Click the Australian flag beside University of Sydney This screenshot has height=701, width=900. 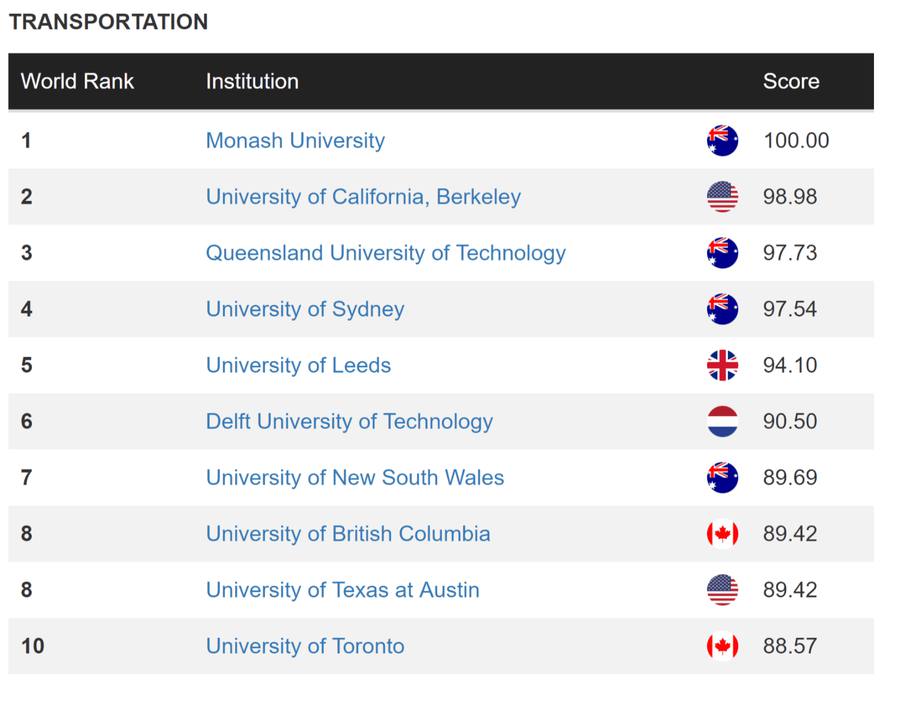(722, 309)
